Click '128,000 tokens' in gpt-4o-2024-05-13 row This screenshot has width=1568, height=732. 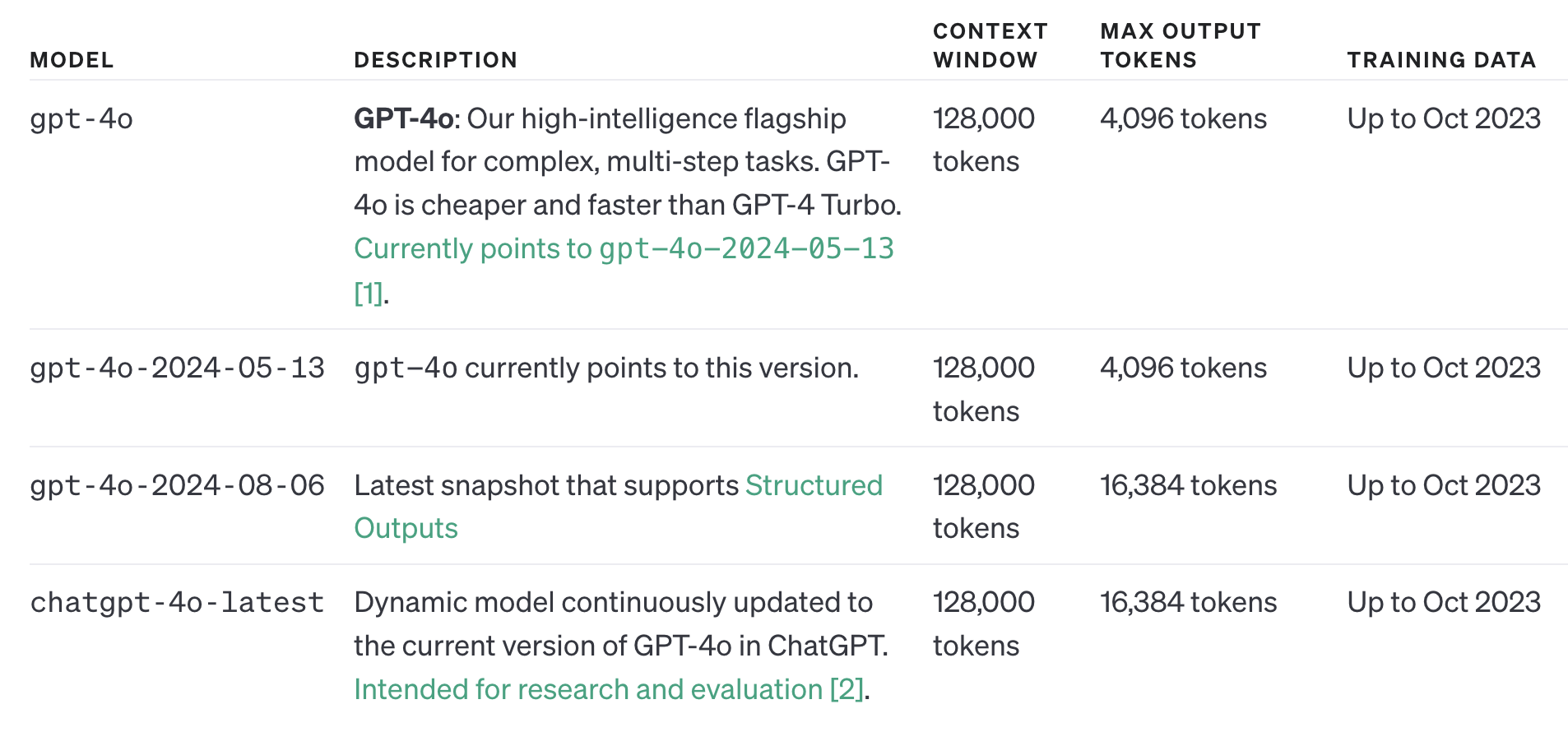[984, 389]
